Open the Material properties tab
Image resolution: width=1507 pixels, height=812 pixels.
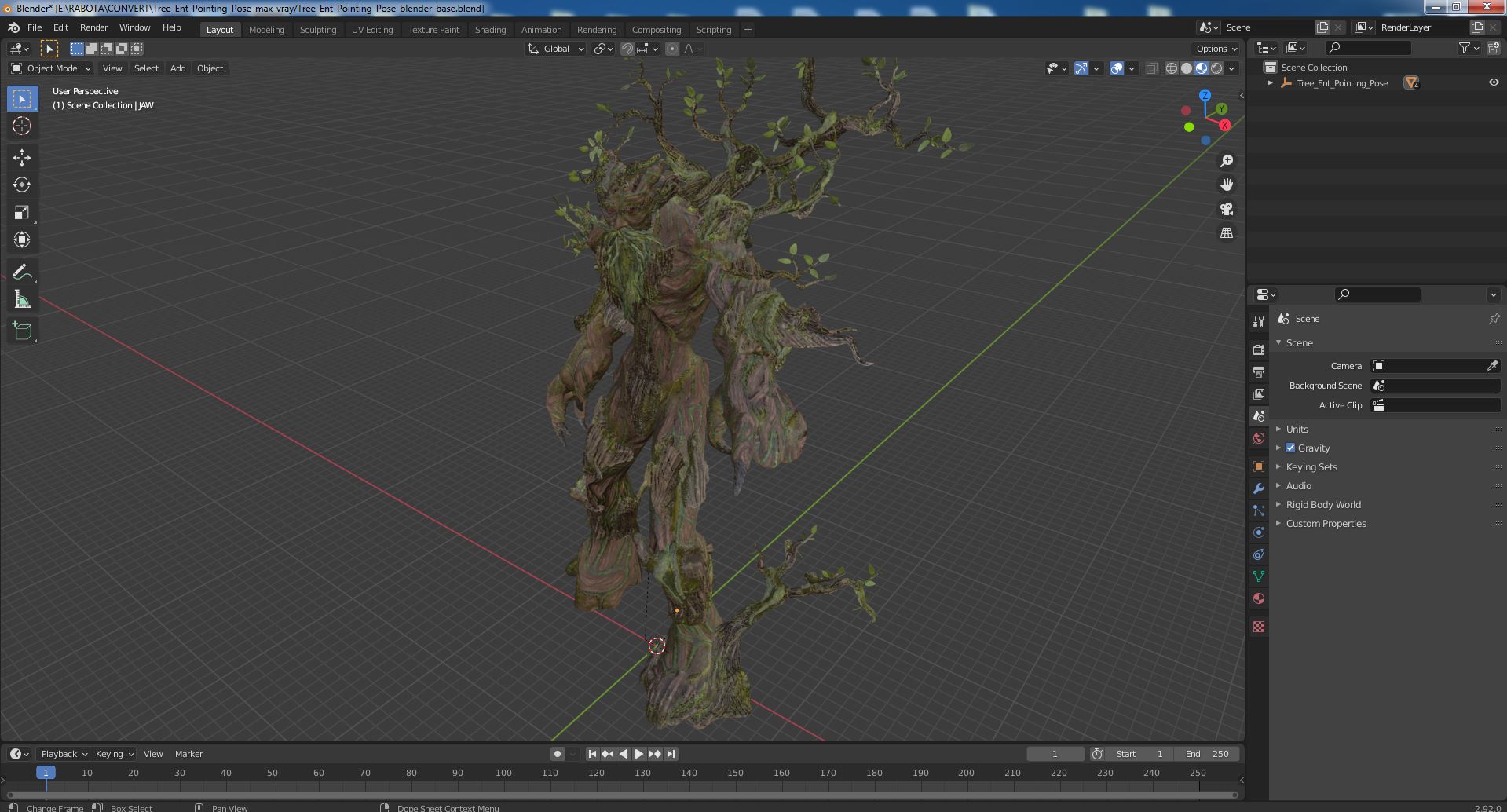click(1259, 598)
